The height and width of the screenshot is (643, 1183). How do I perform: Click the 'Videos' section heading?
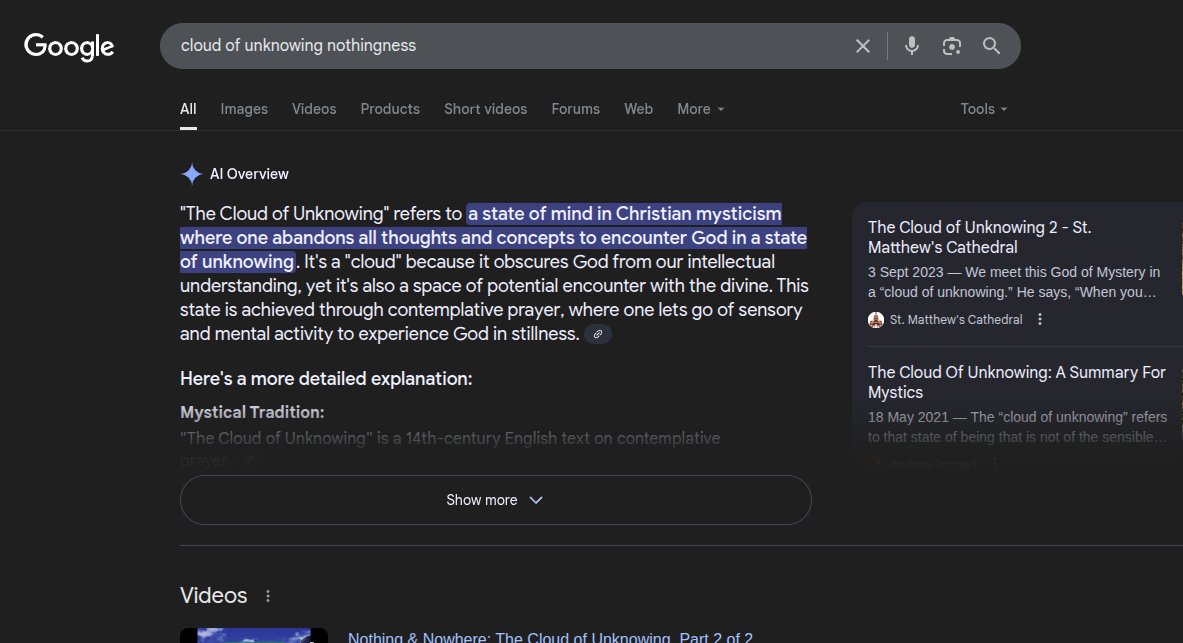click(214, 596)
